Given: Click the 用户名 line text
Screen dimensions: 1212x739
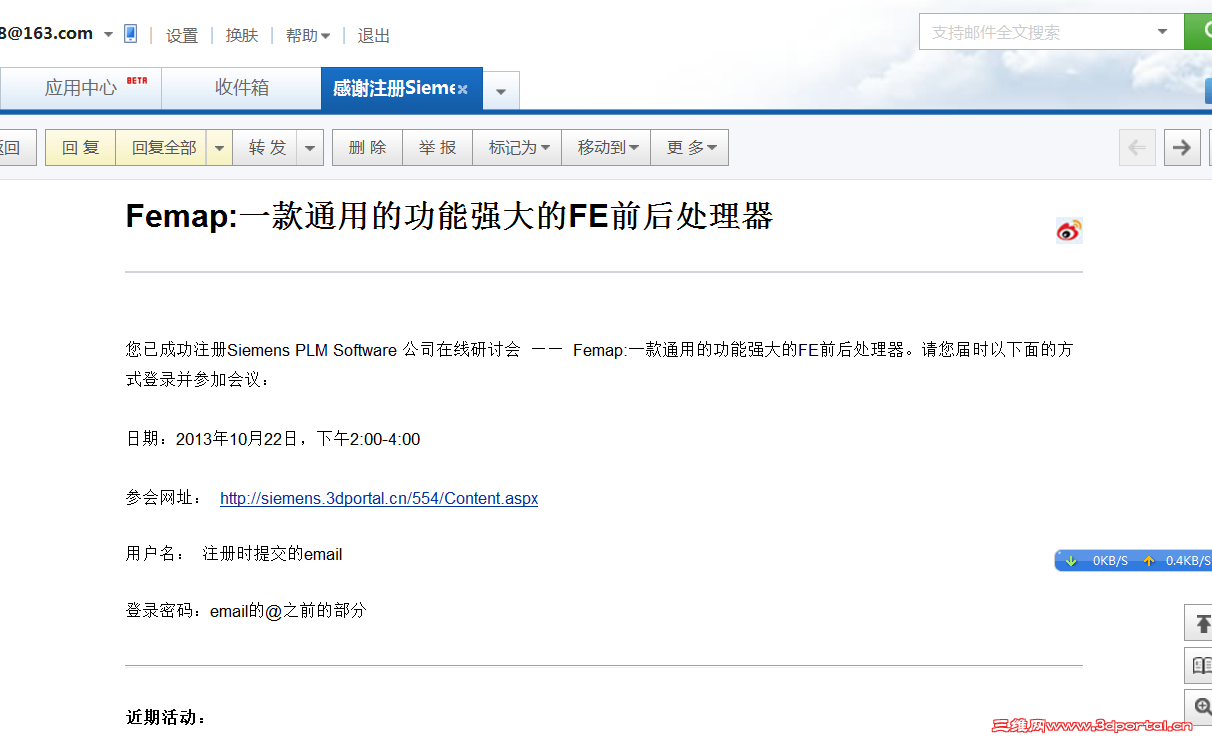Looking at the screenshot, I should [x=234, y=554].
